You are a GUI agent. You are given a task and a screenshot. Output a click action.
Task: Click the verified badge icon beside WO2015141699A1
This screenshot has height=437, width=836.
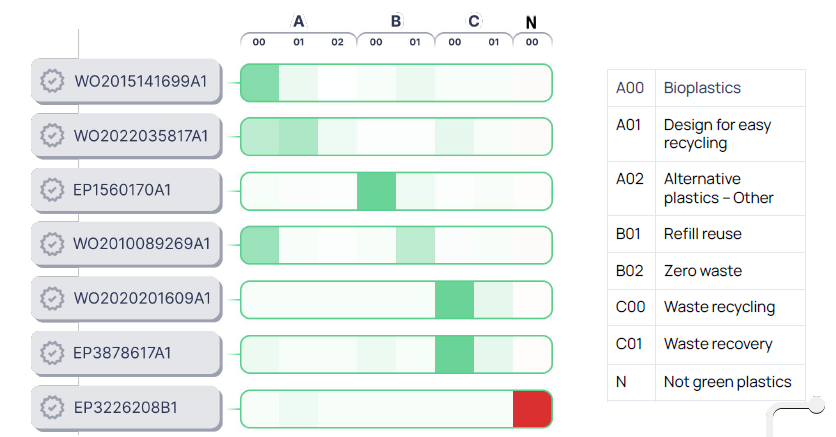click(52, 81)
